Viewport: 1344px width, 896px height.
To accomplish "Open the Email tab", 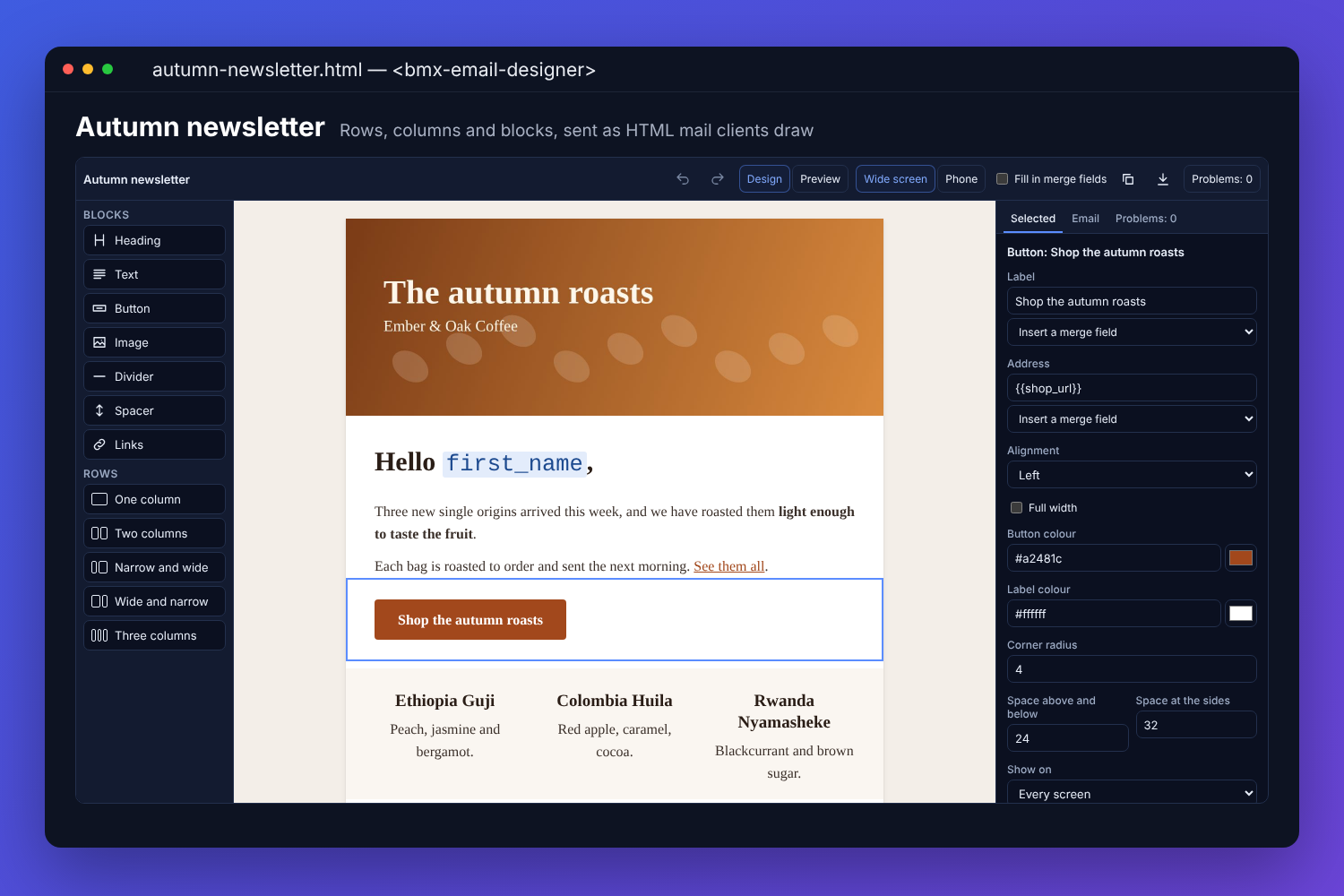I will (x=1085, y=219).
